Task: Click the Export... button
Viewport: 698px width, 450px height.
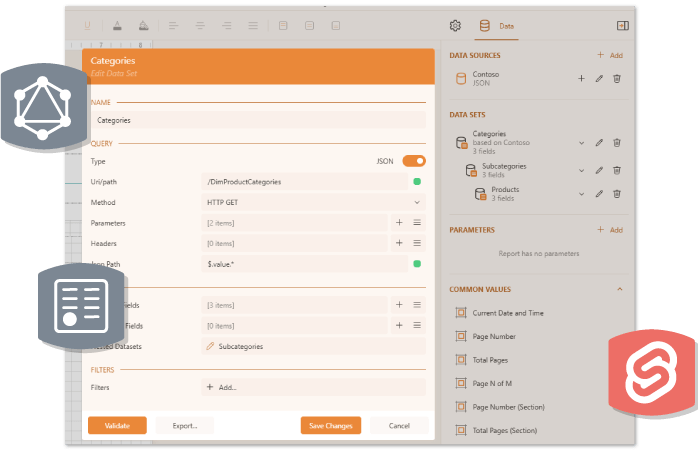Action: [x=185, y=426]
